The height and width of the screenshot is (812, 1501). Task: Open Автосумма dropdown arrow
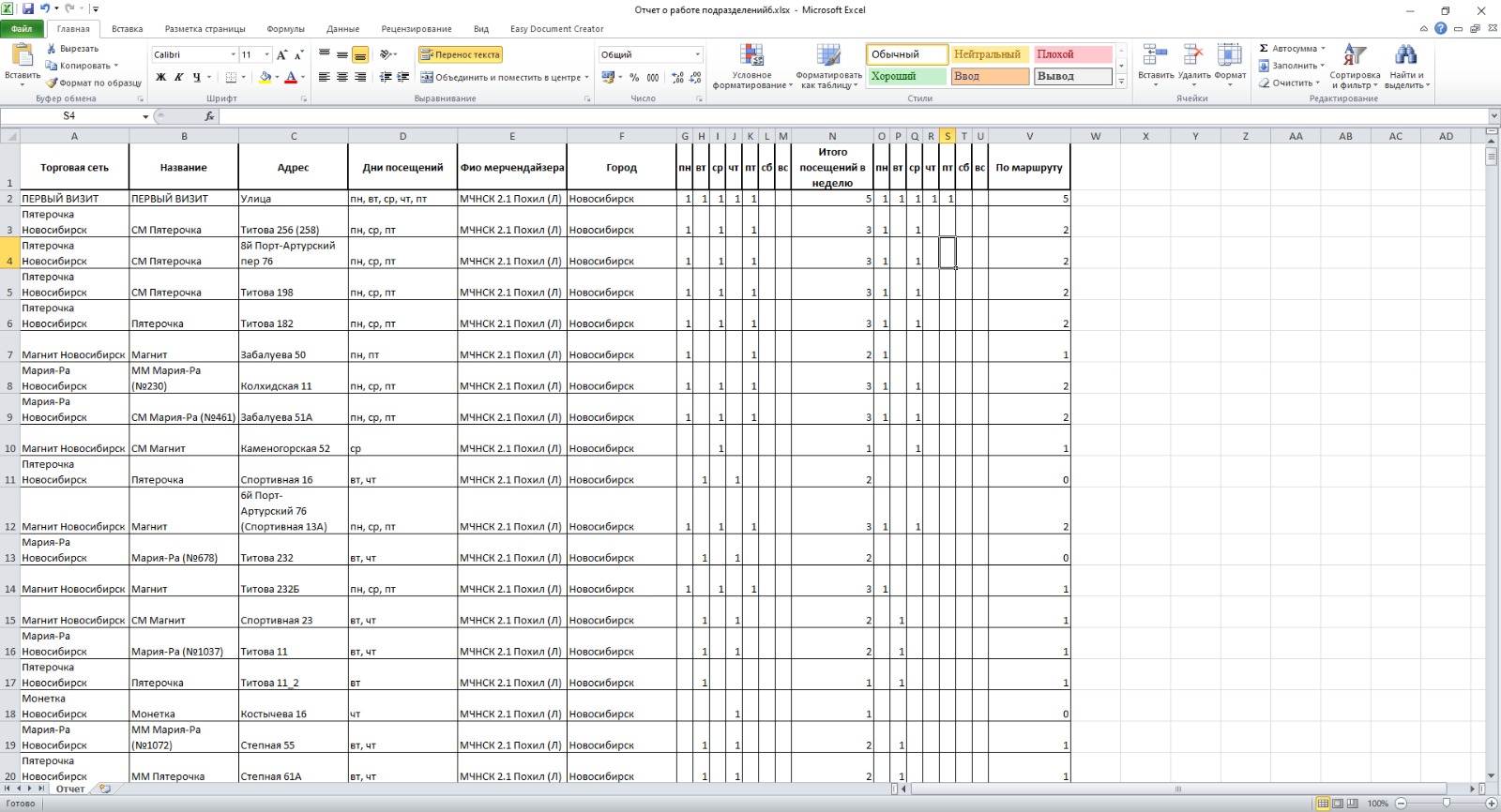coord(1323,49)
